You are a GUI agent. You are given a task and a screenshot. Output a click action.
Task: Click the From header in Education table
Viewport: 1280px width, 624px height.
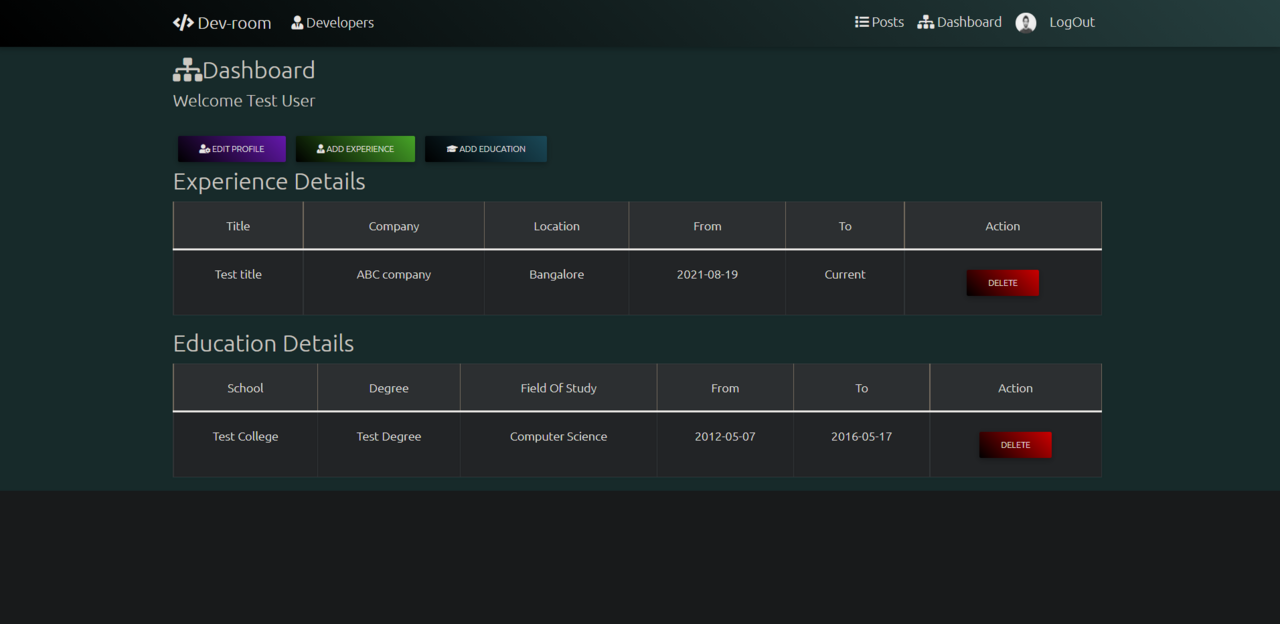(x=725, y=388)
